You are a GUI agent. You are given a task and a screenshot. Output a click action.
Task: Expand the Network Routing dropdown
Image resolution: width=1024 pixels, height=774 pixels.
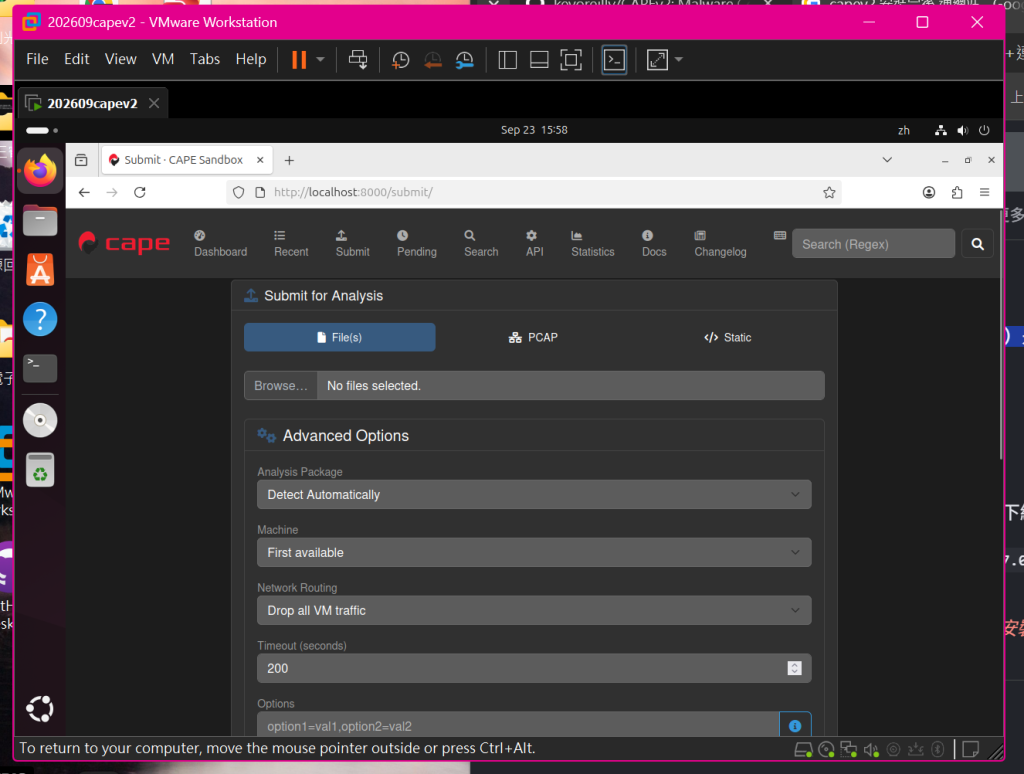534,610
